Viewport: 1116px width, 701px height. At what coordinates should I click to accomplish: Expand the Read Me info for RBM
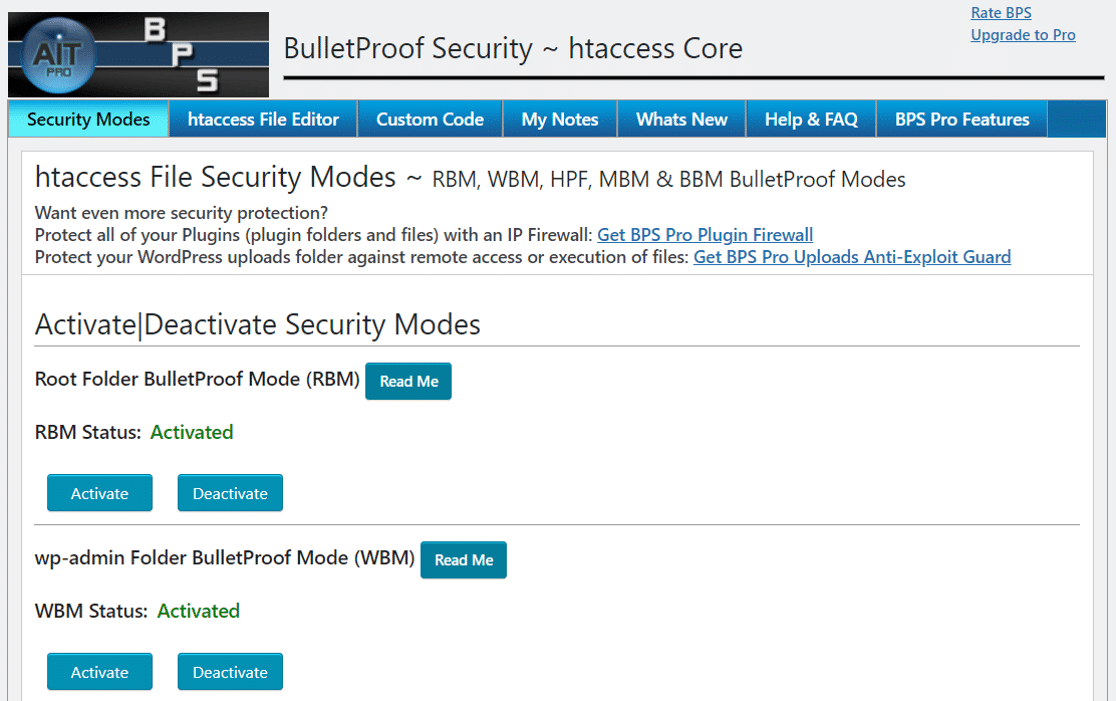tap(408, 381)
